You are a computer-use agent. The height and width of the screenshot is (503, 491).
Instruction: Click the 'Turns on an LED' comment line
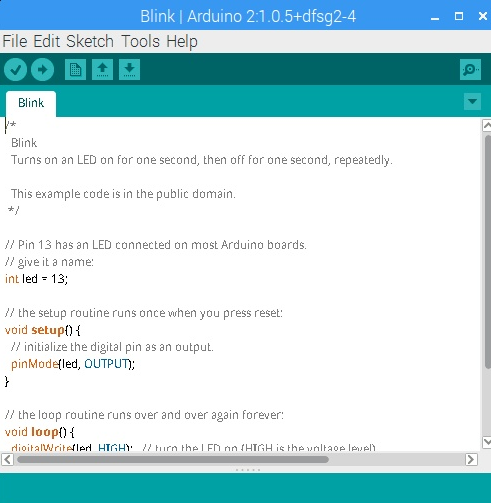pyautogui.click(x=202, y=160)
